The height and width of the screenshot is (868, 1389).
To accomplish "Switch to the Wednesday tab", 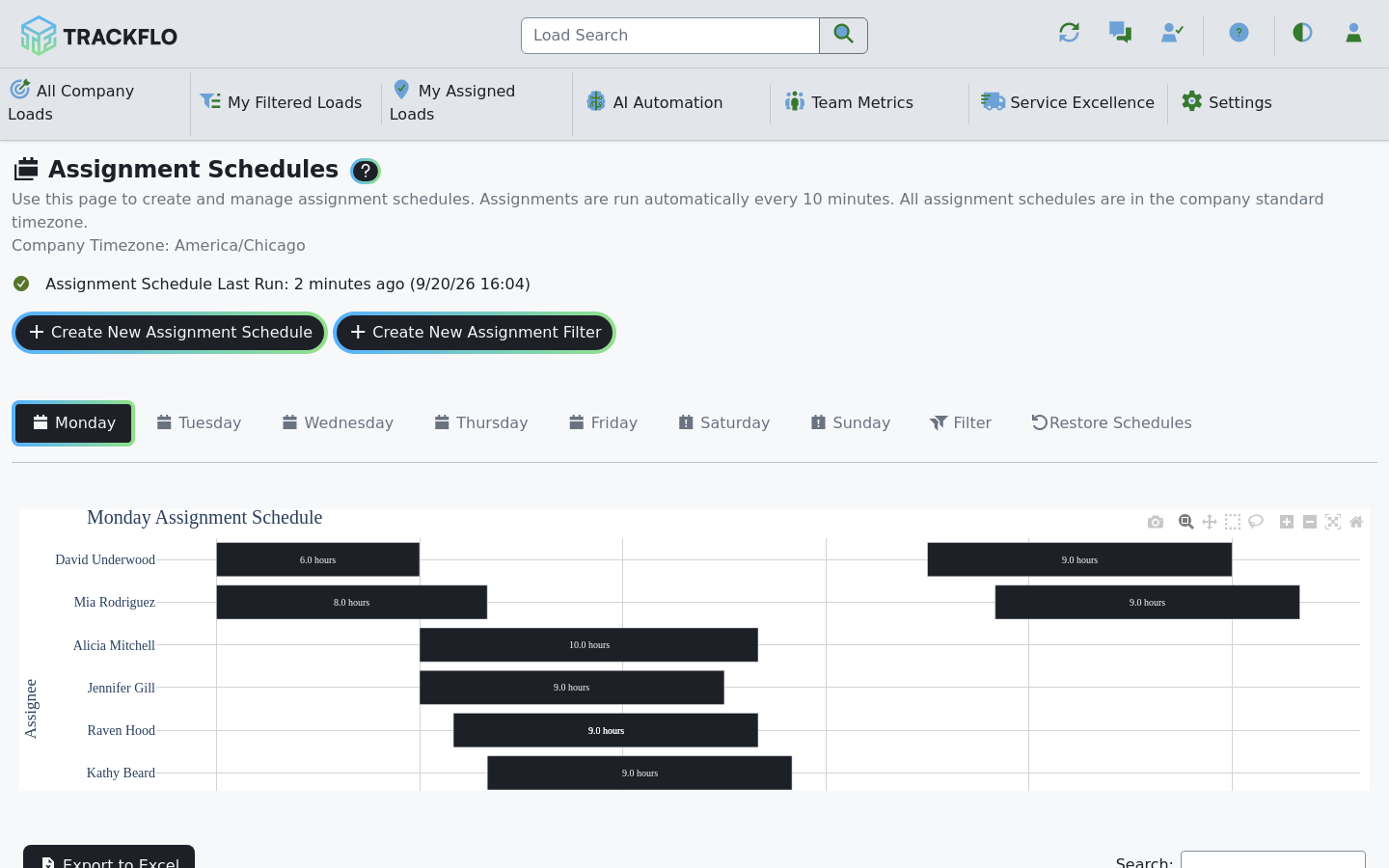I will [338, 423].
